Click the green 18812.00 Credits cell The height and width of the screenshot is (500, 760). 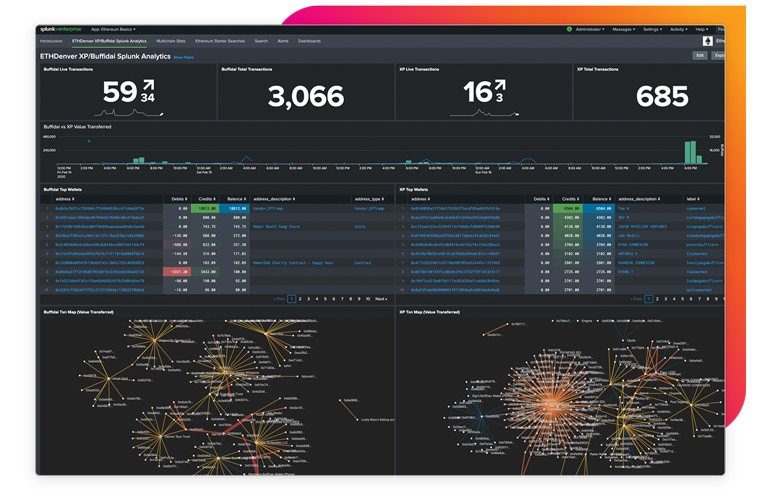(205, 208)
